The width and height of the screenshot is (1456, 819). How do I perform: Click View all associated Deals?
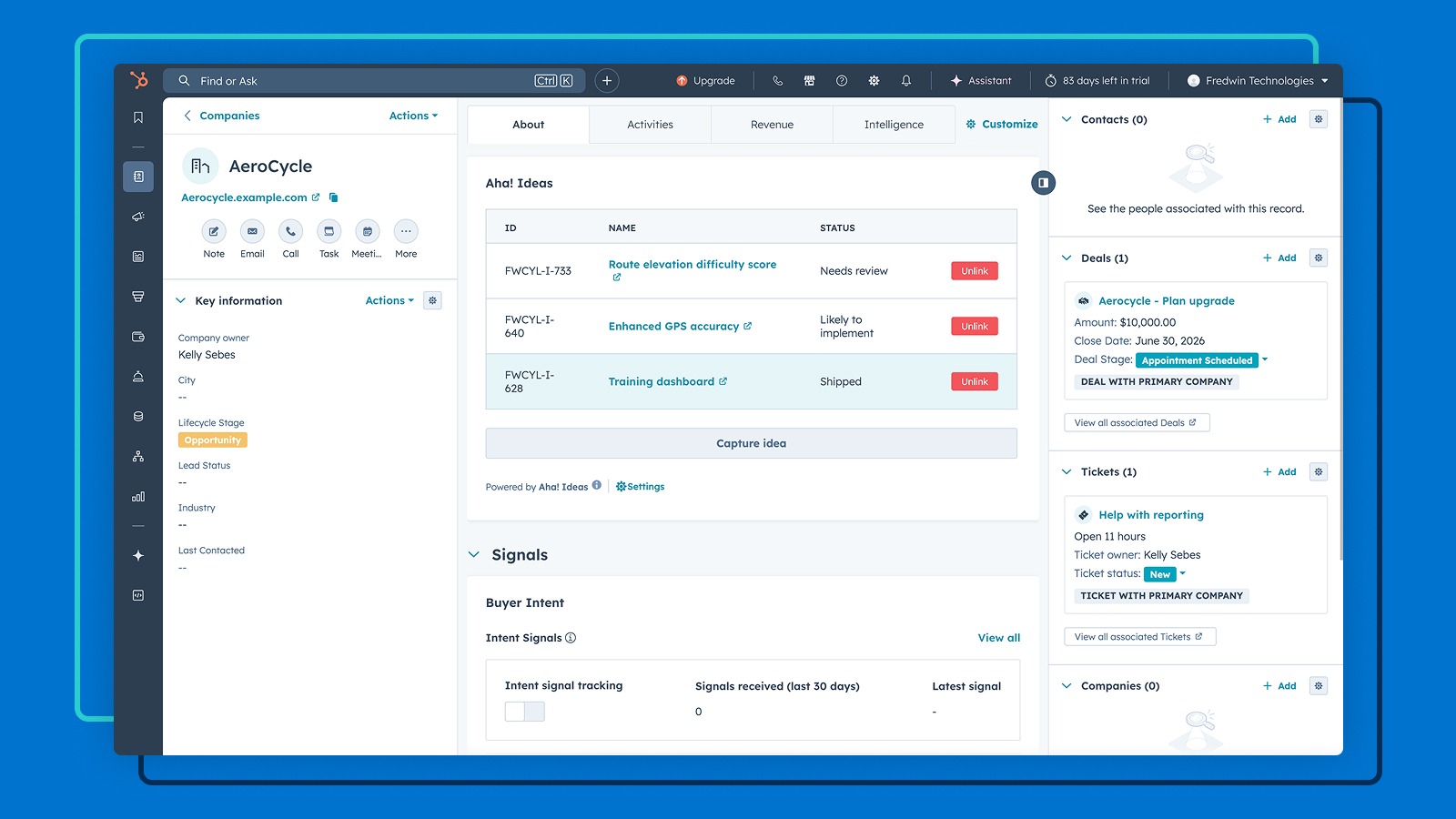[x=1137, y=422]
